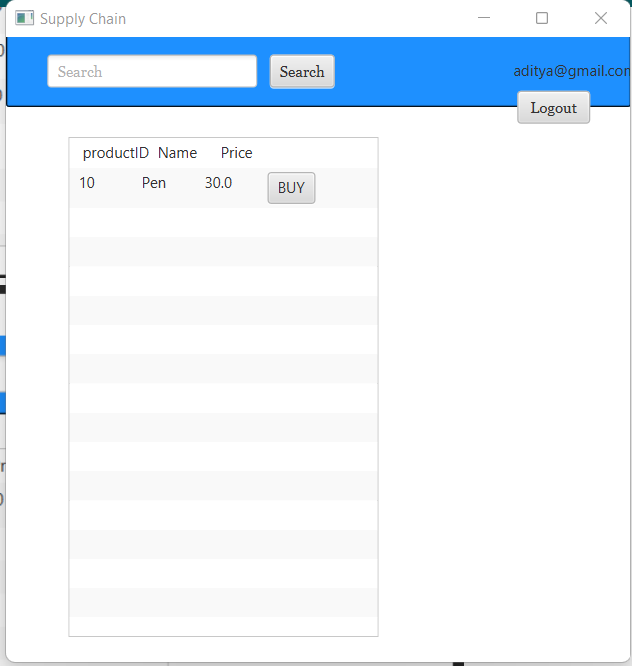Viewport: 632px width, 666px height.
Task: Click the Search button
Action: (302, 71)
